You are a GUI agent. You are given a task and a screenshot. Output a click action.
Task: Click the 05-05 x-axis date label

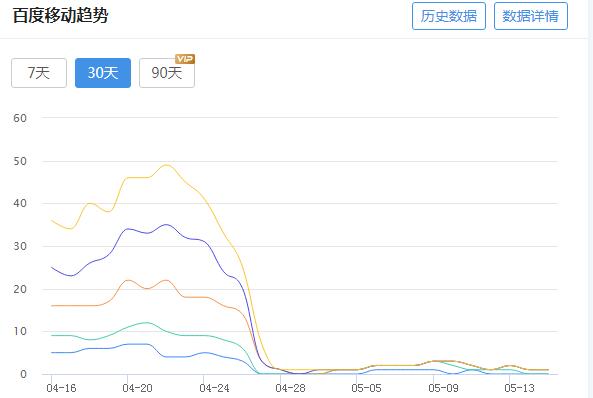tap(366, 388)
